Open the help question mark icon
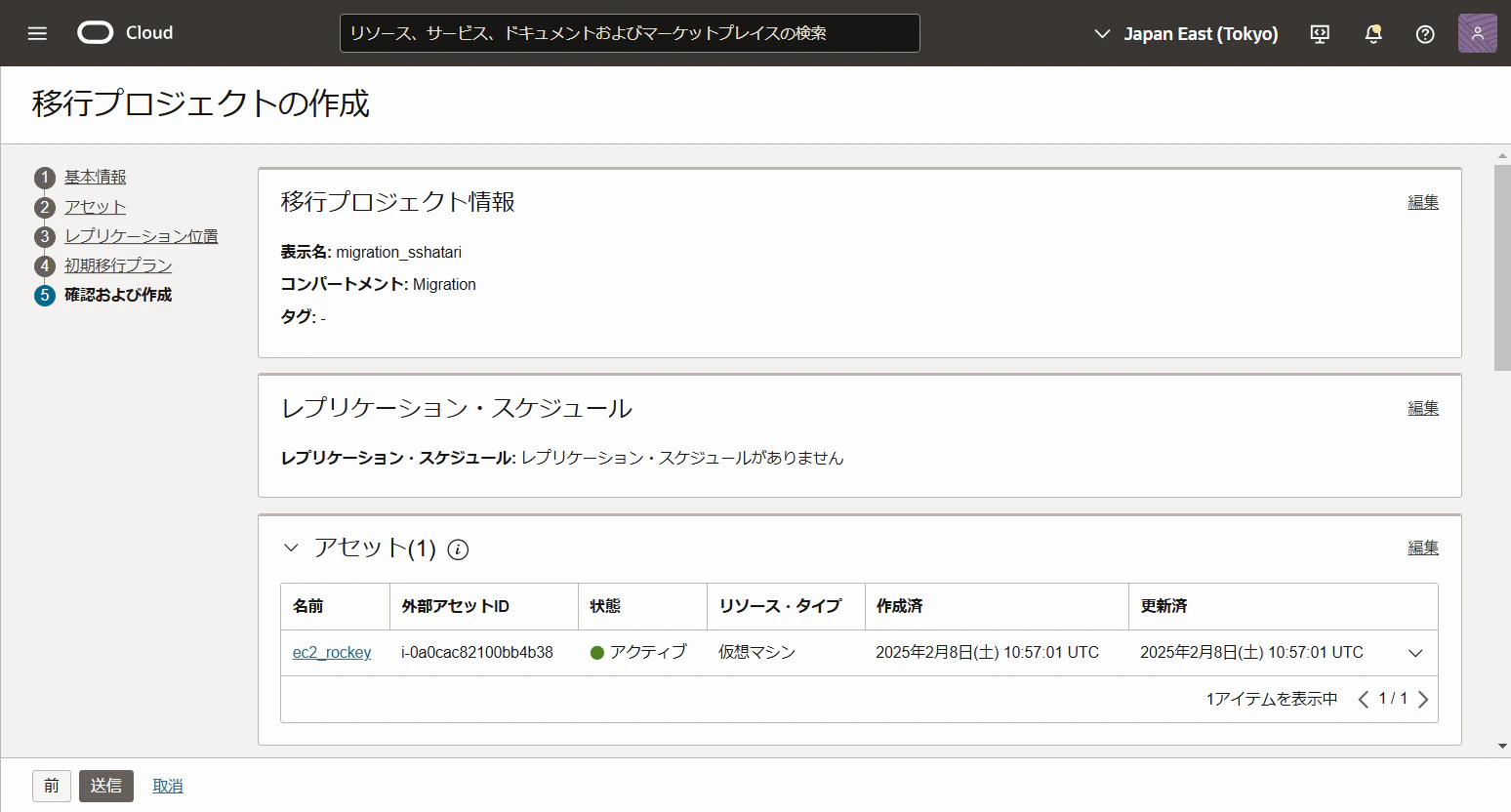The image size is (1511, 812). click(x=1425, y=34)
